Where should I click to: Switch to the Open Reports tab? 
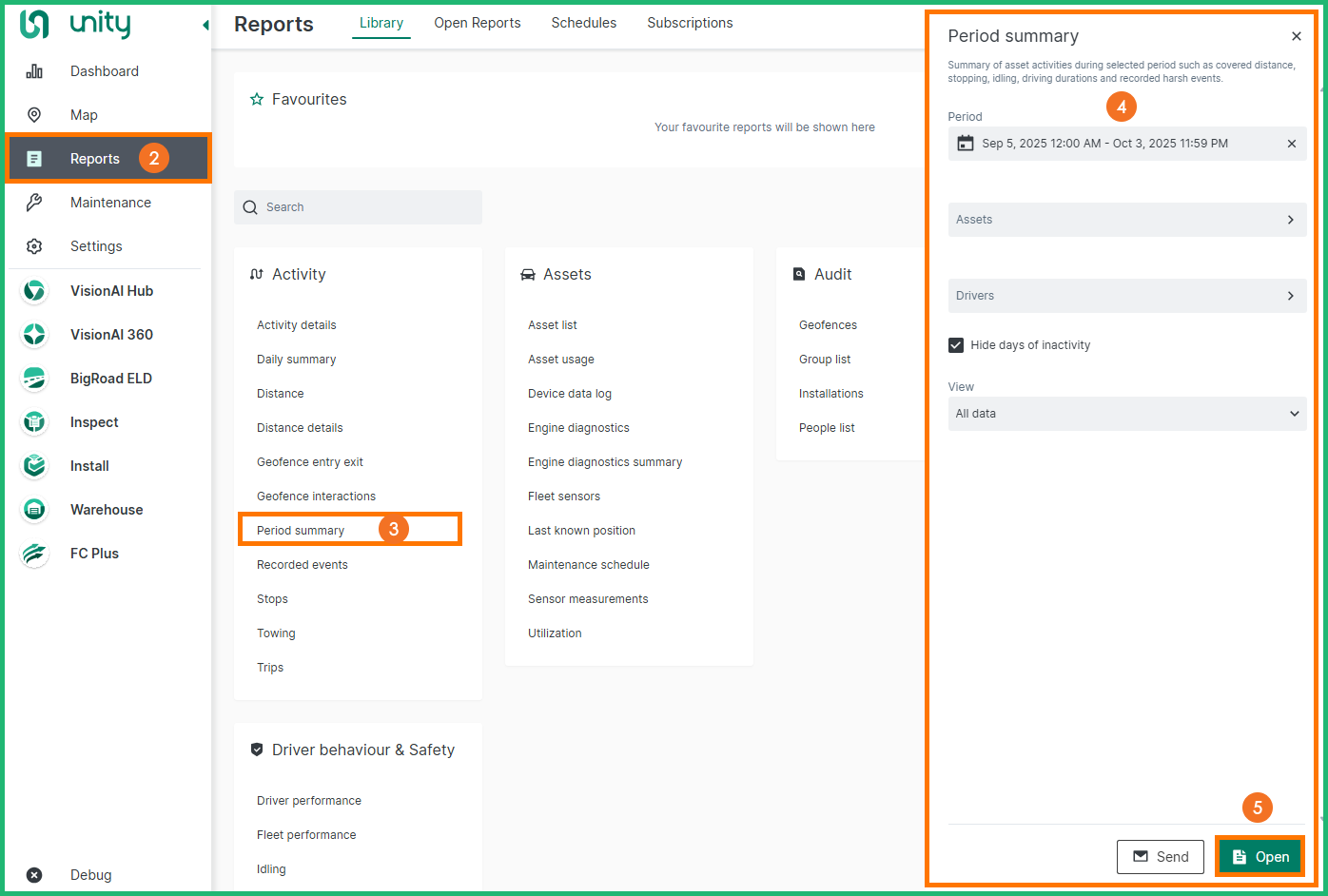(477, 23)
